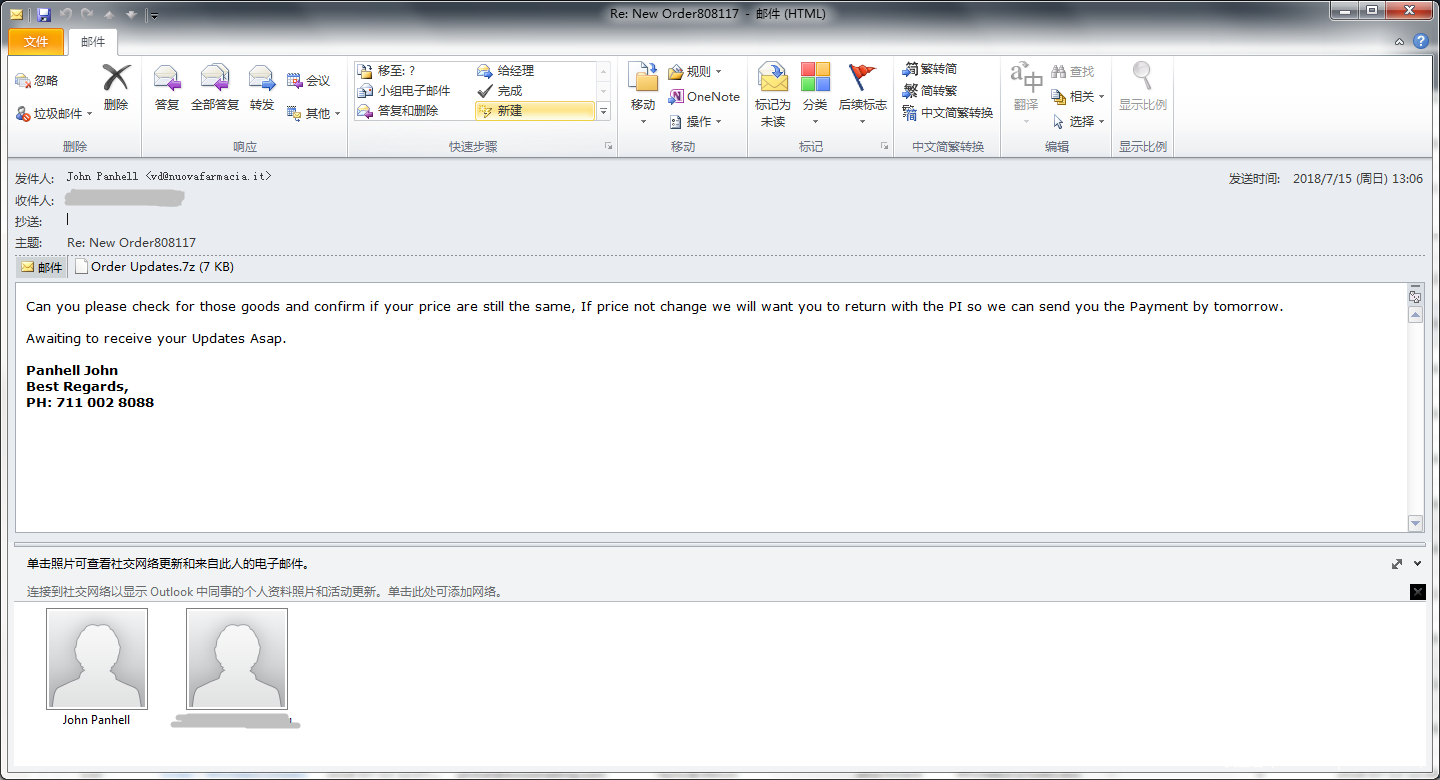Click the recipient's contact photo placeholder
The height and width of the screenshot is (780, 1440).
pyautogui.click(x=237, y=659)
